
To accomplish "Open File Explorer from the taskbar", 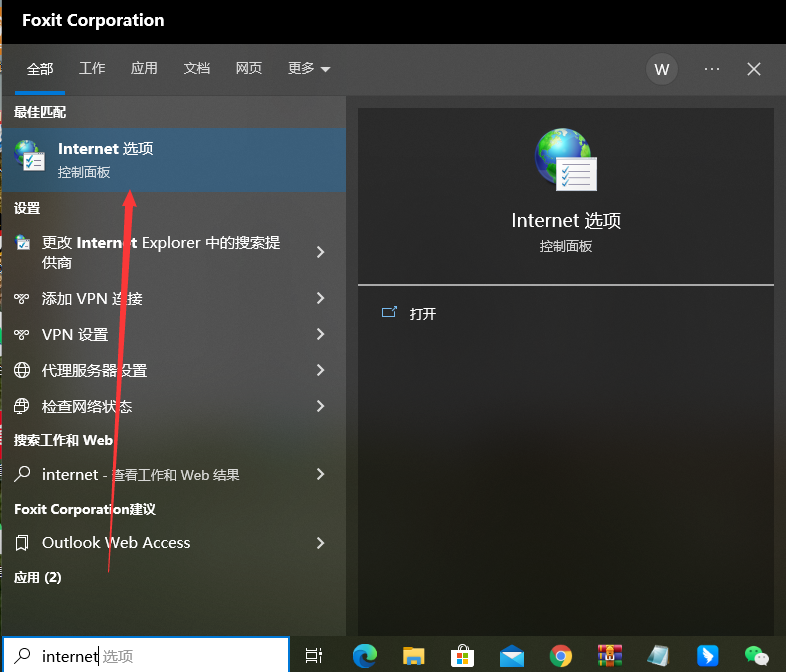I will (414, 656).
